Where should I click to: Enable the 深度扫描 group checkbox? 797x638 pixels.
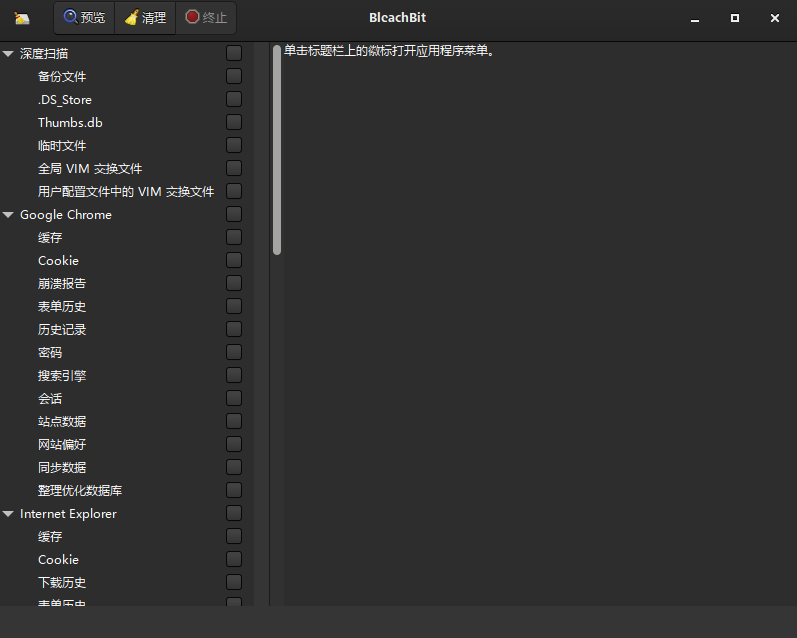(x=234, y=53)
